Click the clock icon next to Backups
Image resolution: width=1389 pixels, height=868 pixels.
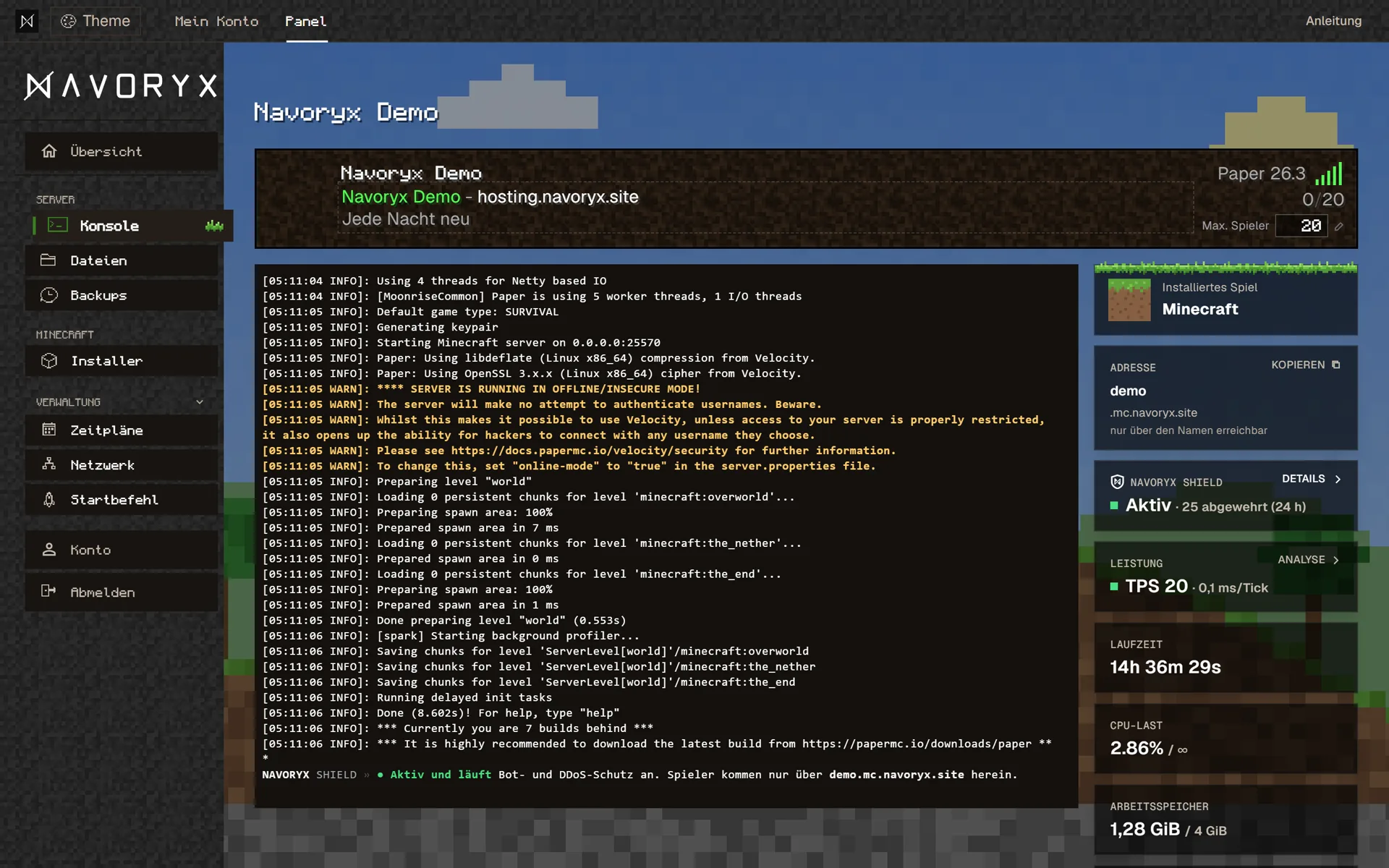point(49,295)
